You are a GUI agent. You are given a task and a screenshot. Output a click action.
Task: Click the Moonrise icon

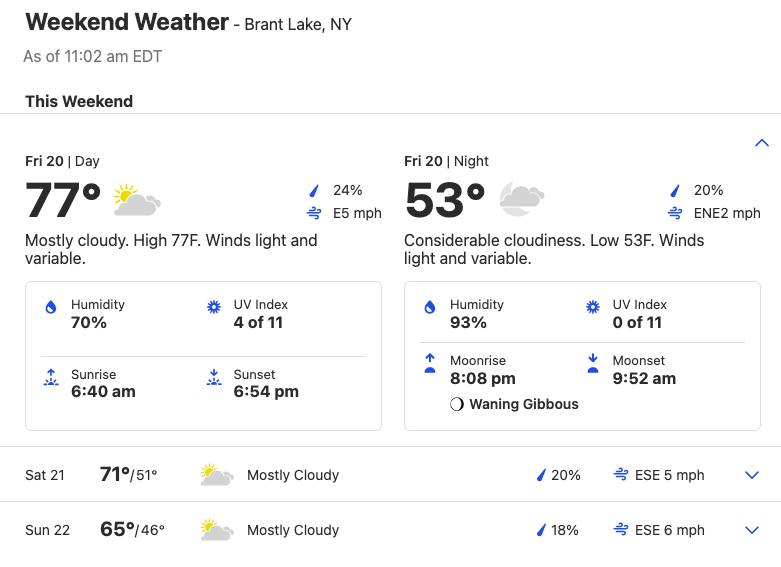[x=430, y=363]
